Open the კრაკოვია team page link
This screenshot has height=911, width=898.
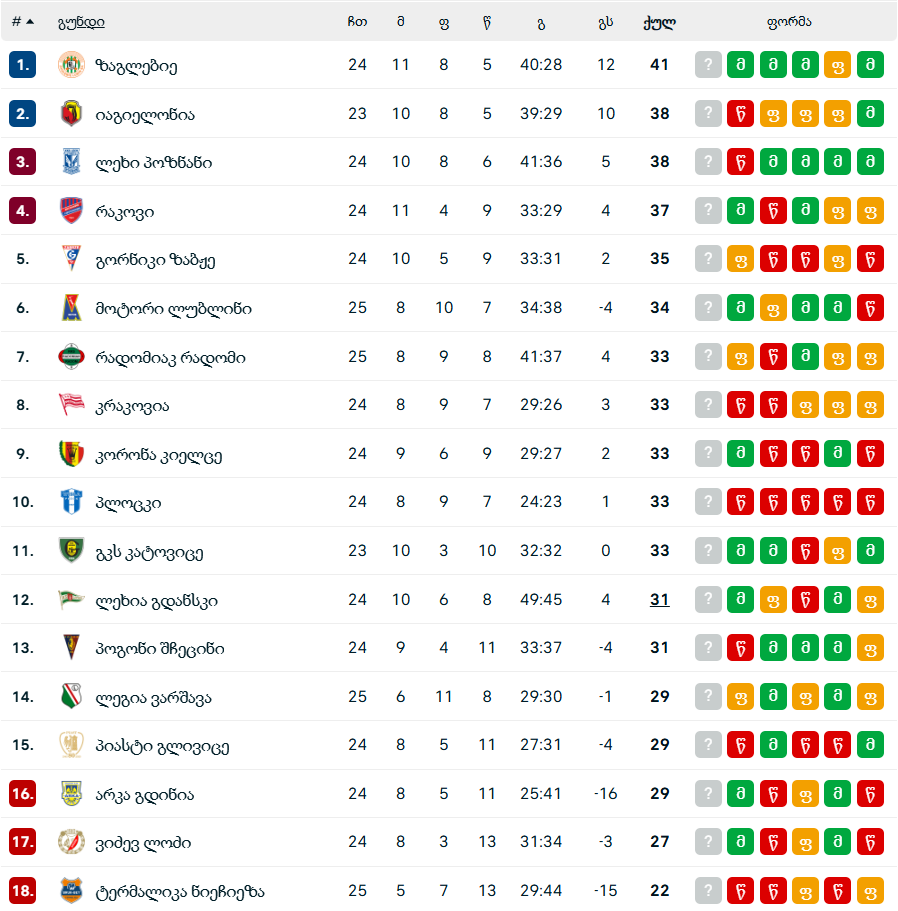coord(132,406)
